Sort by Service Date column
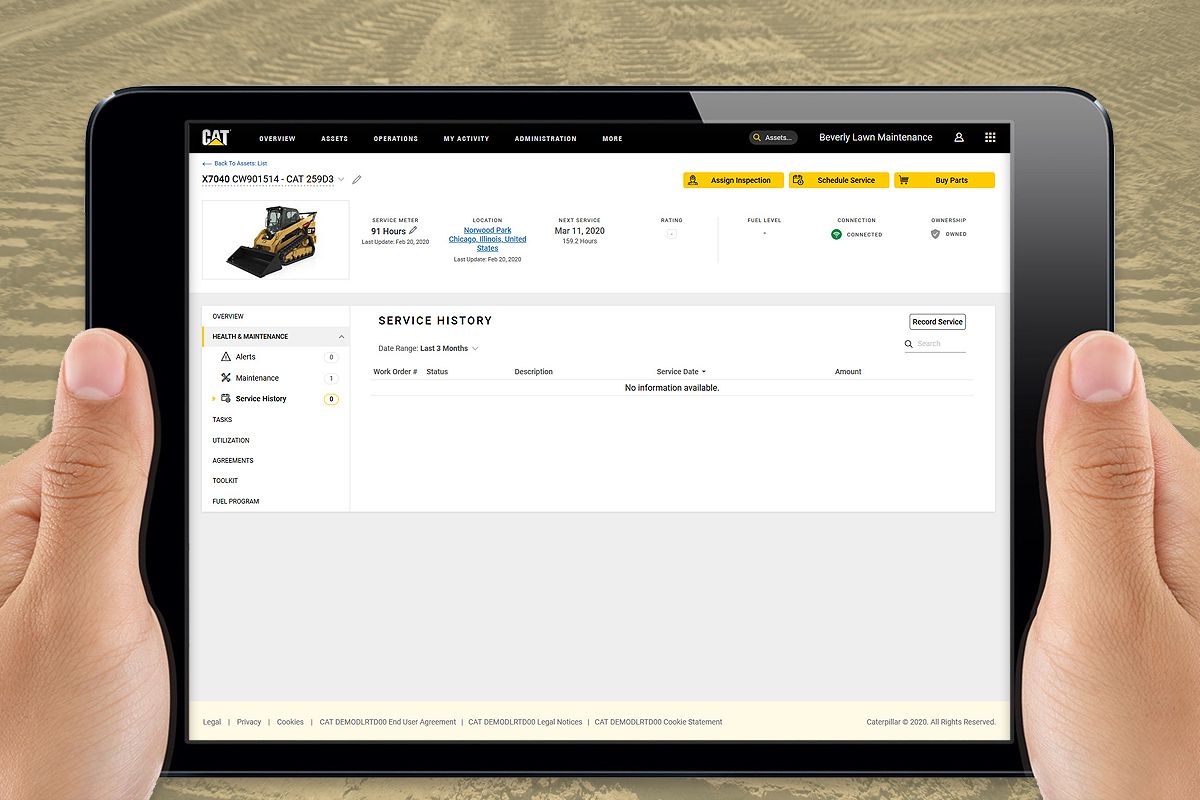 680,372
